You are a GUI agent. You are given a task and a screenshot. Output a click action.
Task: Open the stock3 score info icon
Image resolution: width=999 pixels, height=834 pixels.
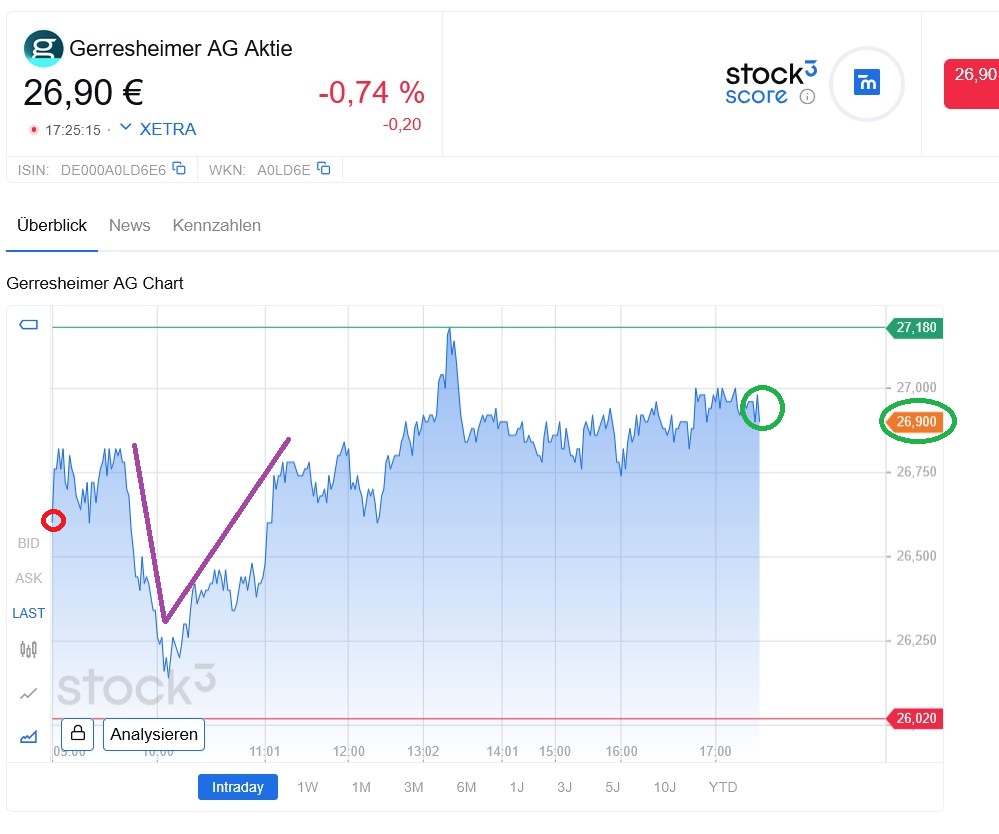[x=808, y=97]
